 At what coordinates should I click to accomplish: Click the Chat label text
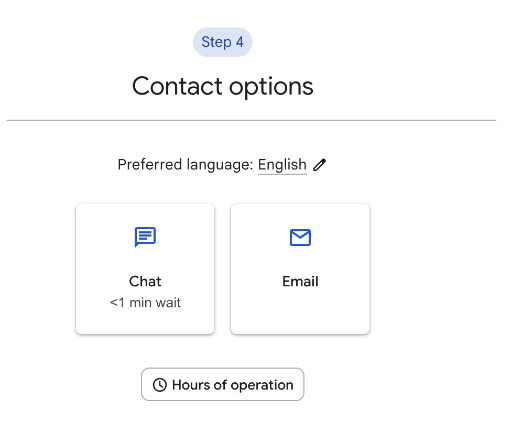145,281
